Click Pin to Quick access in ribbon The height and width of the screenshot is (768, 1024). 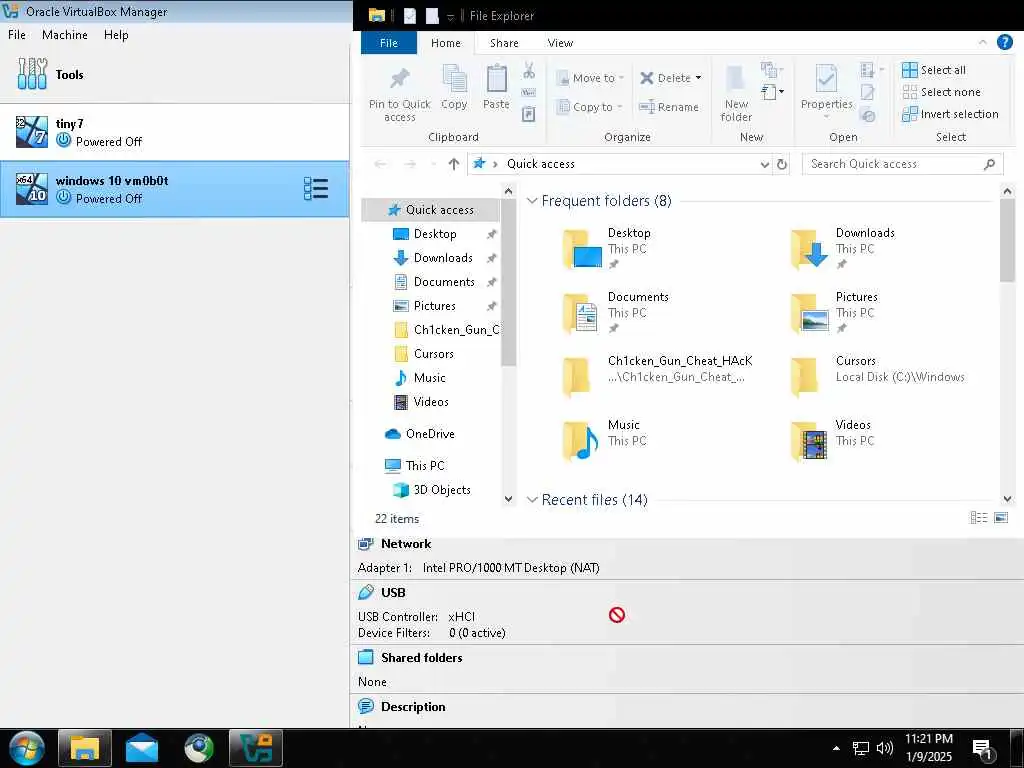(x=400, y=93)
